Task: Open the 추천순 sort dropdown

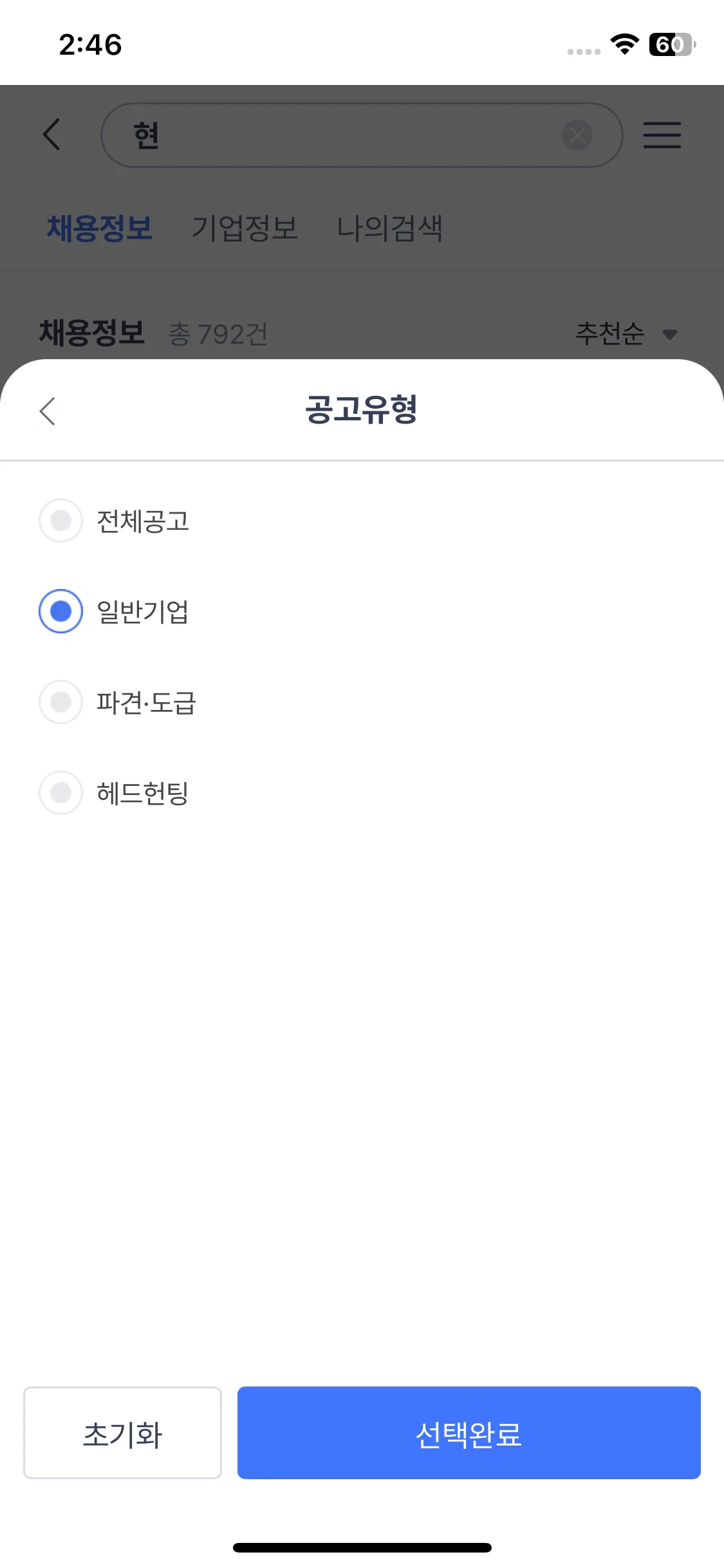Action: 610,333
